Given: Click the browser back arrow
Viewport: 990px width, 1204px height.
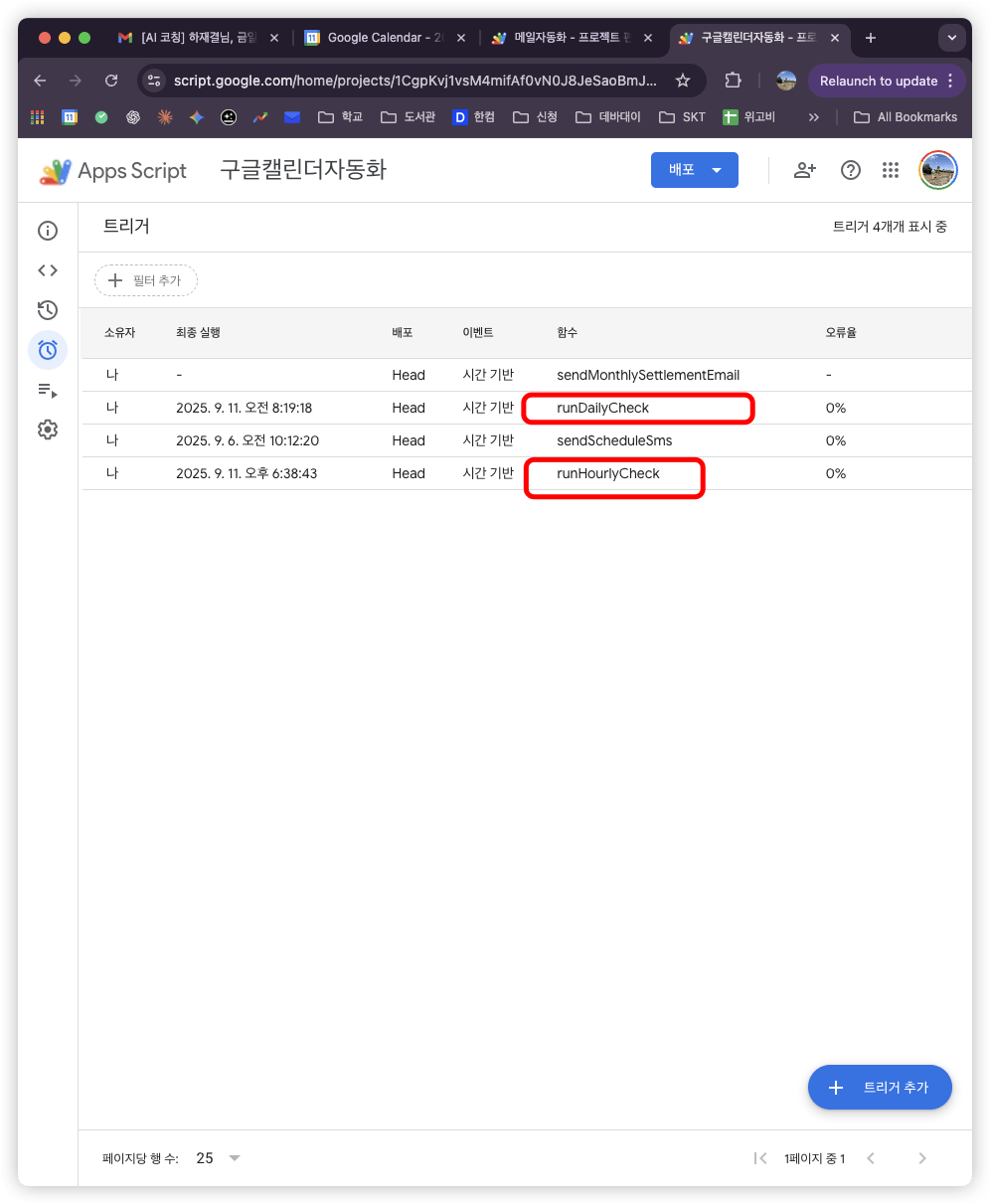Looking at the screenshot, I should click(40, 81).
